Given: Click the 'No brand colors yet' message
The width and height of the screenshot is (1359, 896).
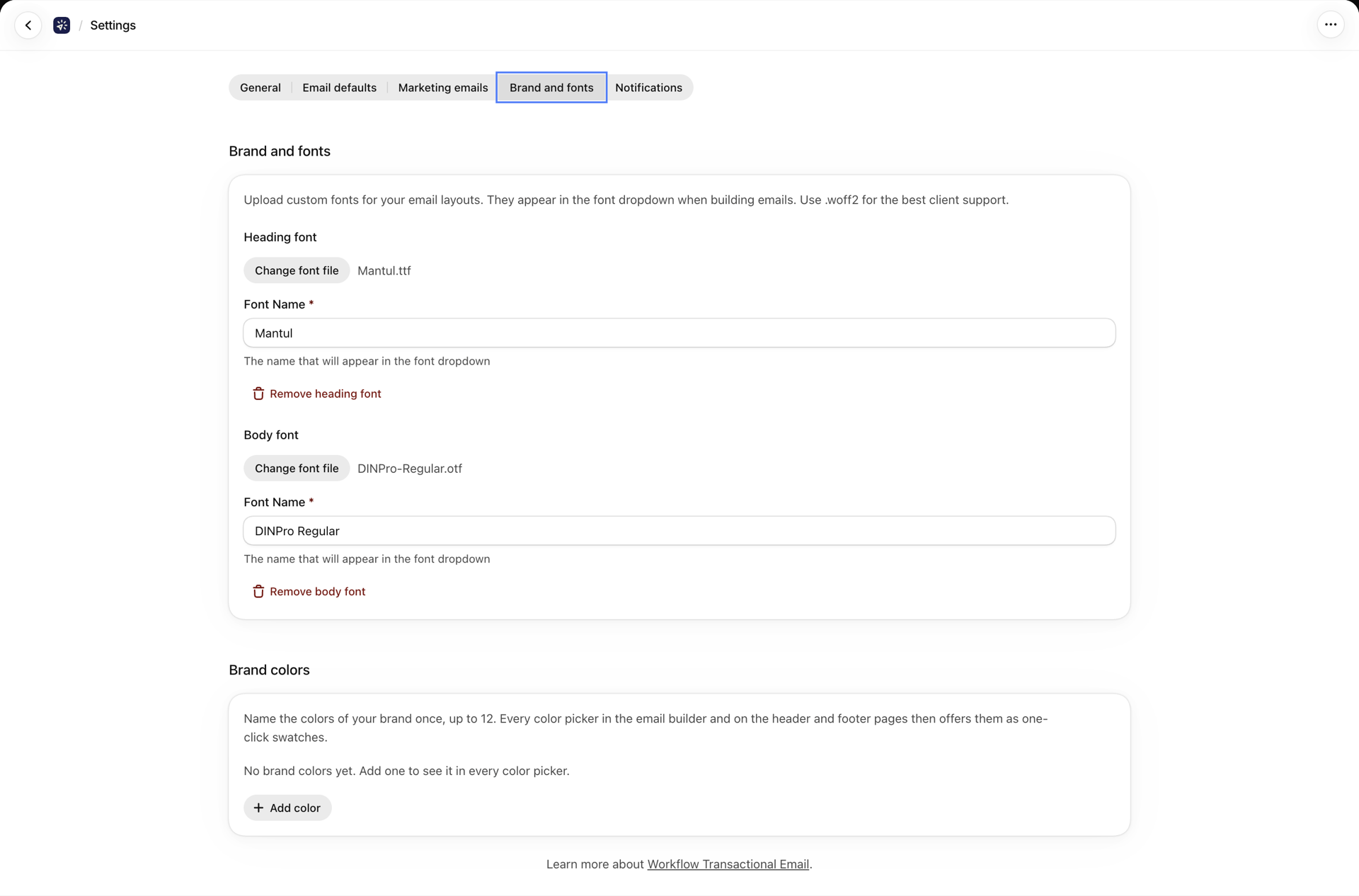Looking at the screenshot, I should tap(406, 771).
